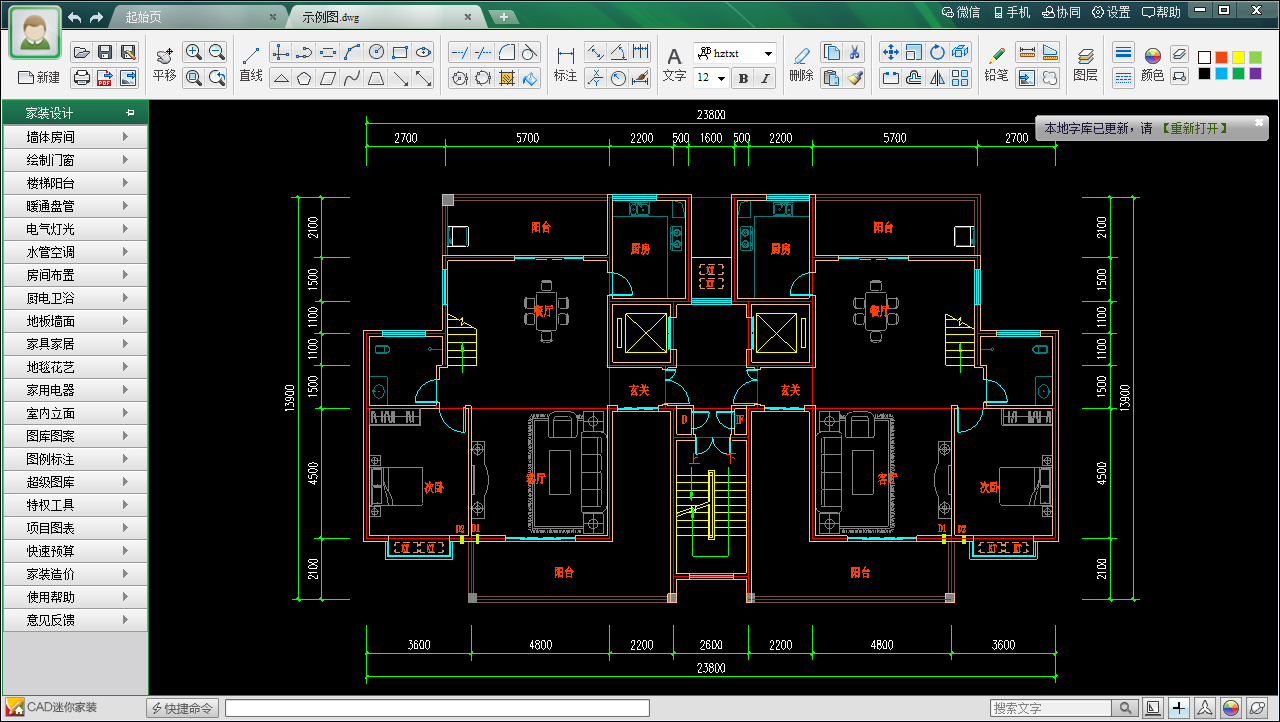Click the 快捷命令 button
The width and height of the screenshot is (1280, 722).
182,708
